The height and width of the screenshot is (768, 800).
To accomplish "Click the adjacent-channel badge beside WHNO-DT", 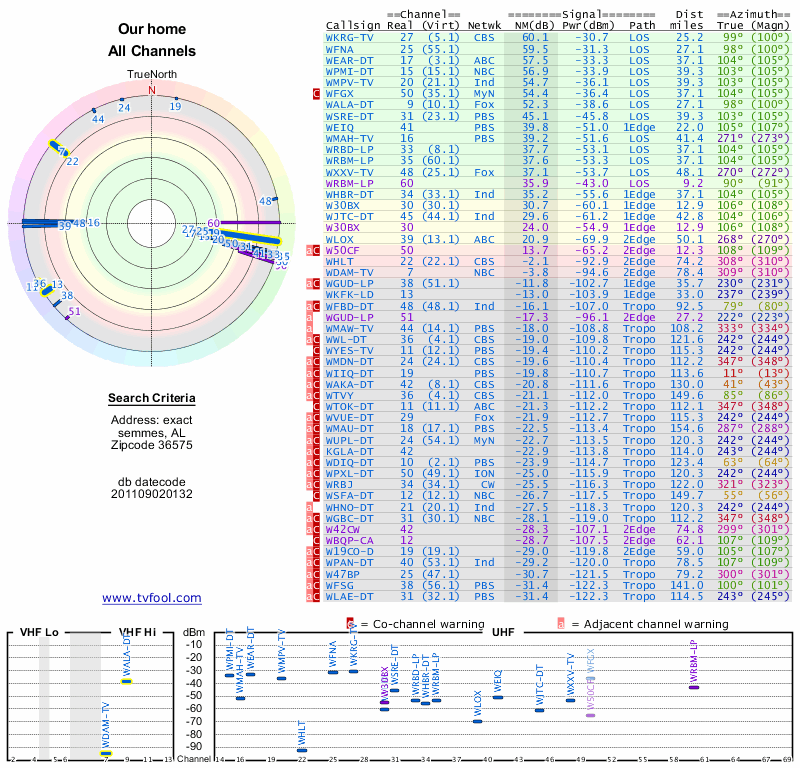I will 309,507.
